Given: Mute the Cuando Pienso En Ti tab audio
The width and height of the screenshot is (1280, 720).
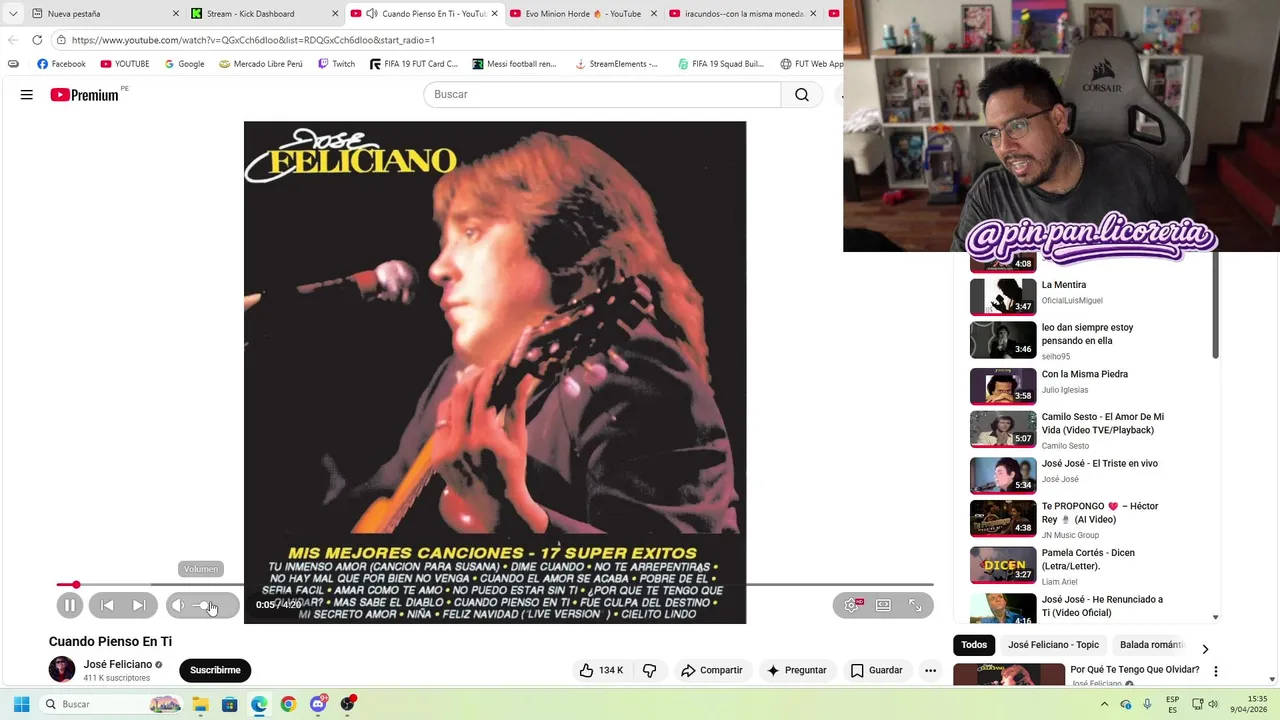Looking at the screenshot, I should 372,14.
